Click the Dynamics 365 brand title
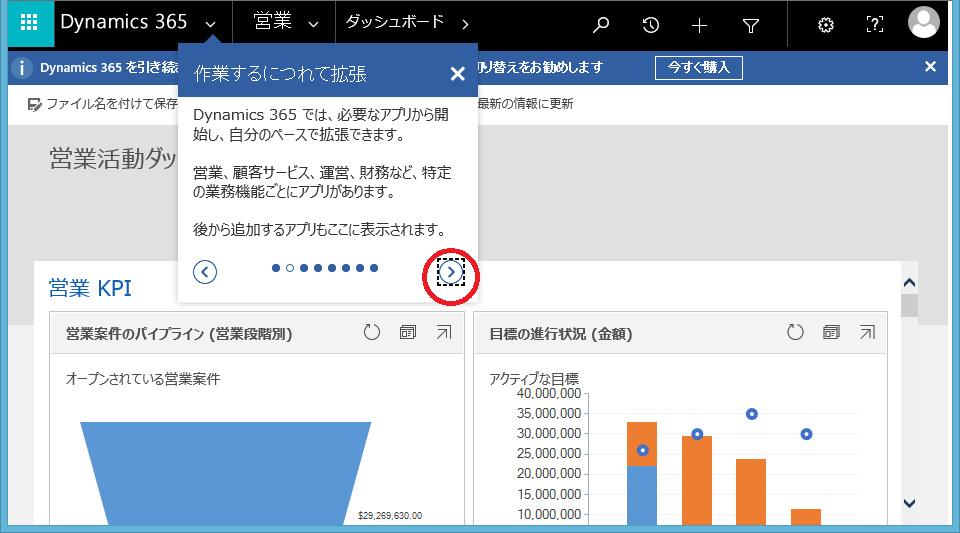The width and height of the screenshot is (960, 533). point(124,22)
